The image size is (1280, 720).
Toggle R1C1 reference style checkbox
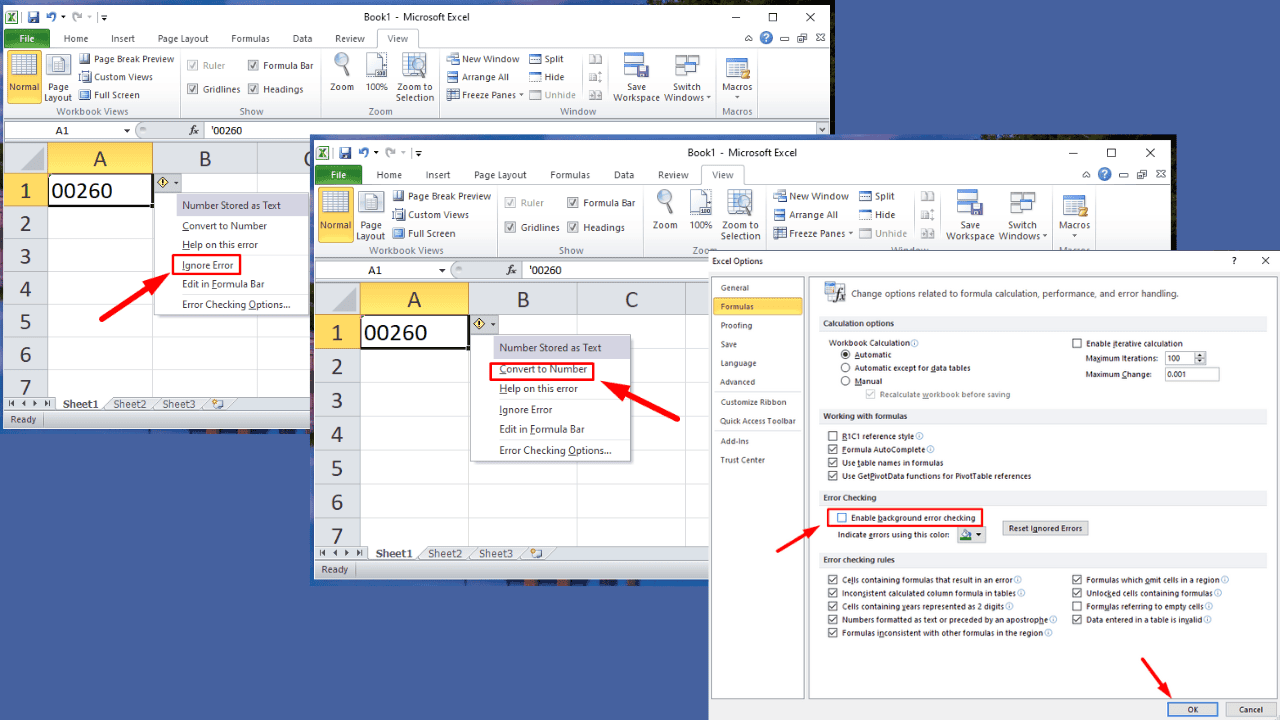(x=833, y=437)
